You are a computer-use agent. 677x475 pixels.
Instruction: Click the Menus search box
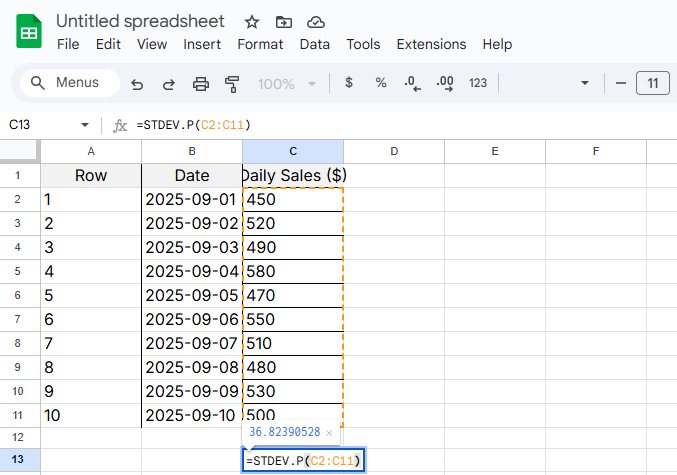tap(70, 83)
